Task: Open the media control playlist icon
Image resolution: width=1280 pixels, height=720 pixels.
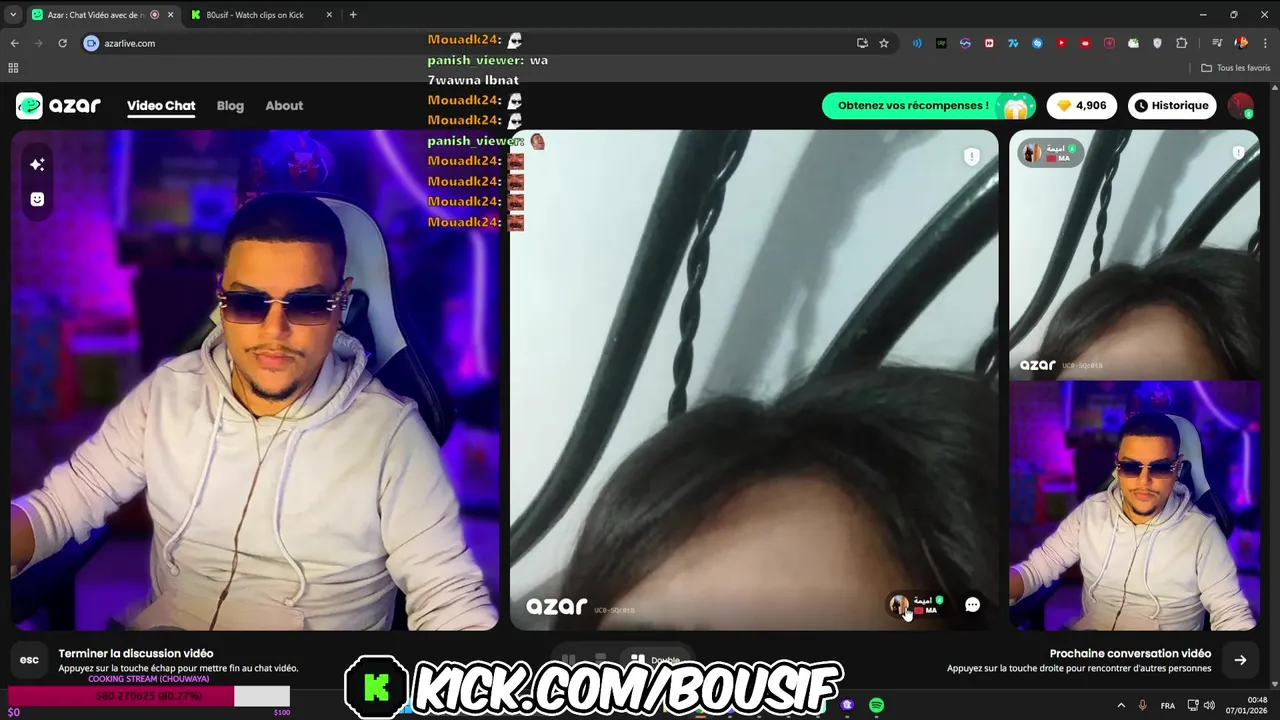Action: point(1217,43)
